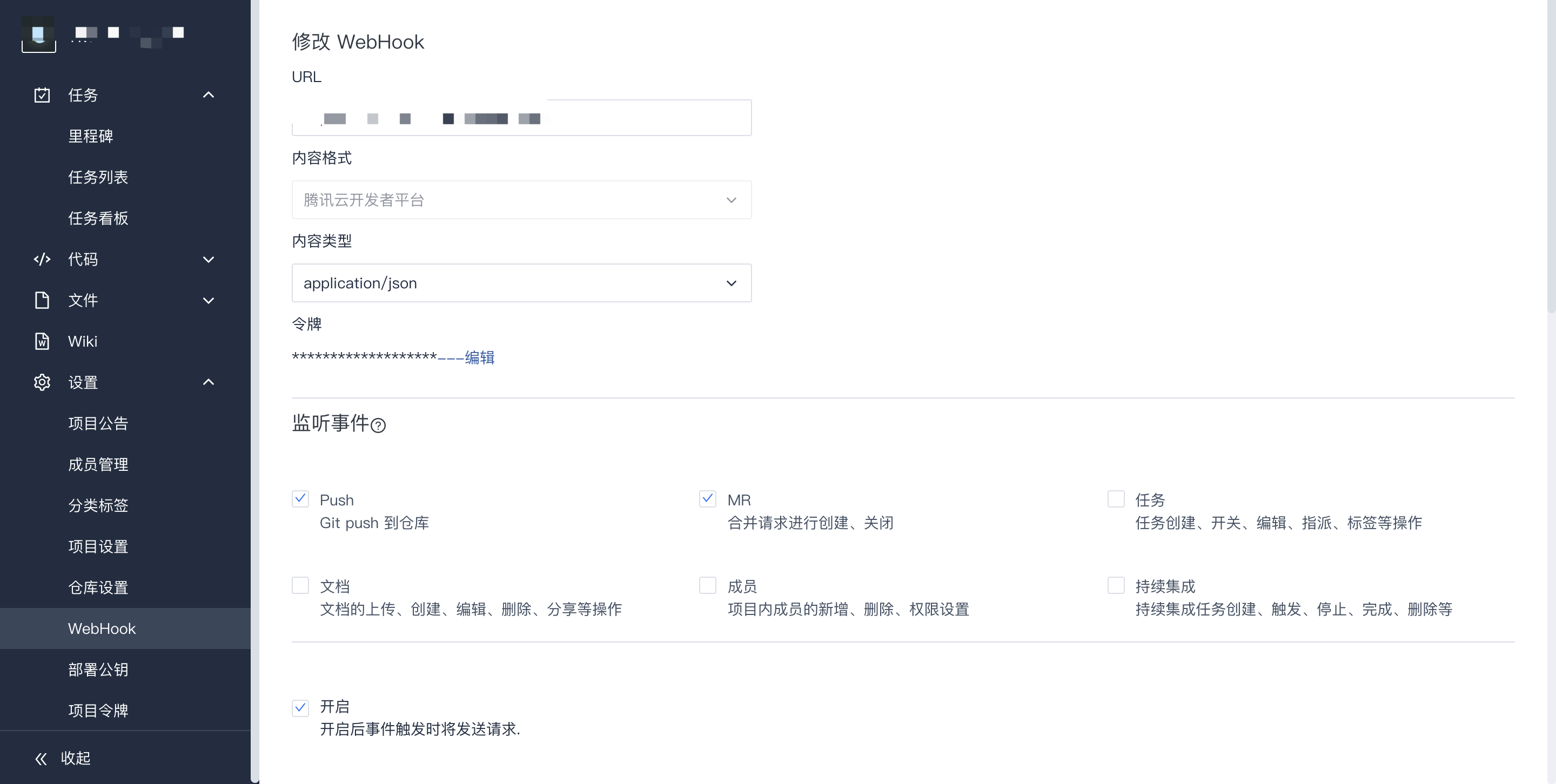The width and height of the screenshot is (1556, 784).
Task: Click the project avatar at top left
Action: [x=38, y=34]
